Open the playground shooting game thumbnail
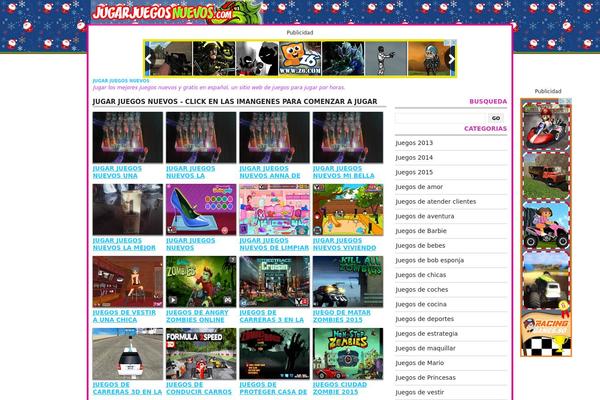 pyautogui.click(x=348, y=210)
